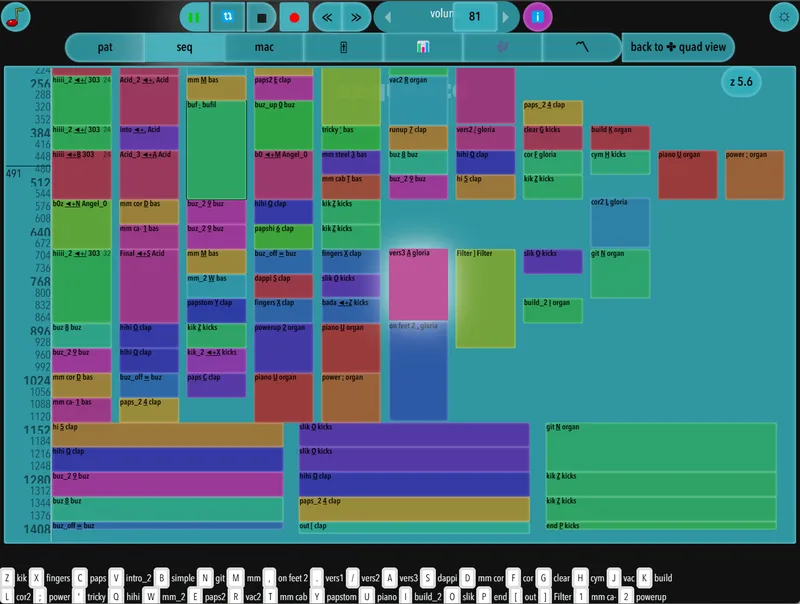The width and height of the screenshot is (800, 604).
Task: Click the Q key for the hihi pattern
Action: coord(116,597)
